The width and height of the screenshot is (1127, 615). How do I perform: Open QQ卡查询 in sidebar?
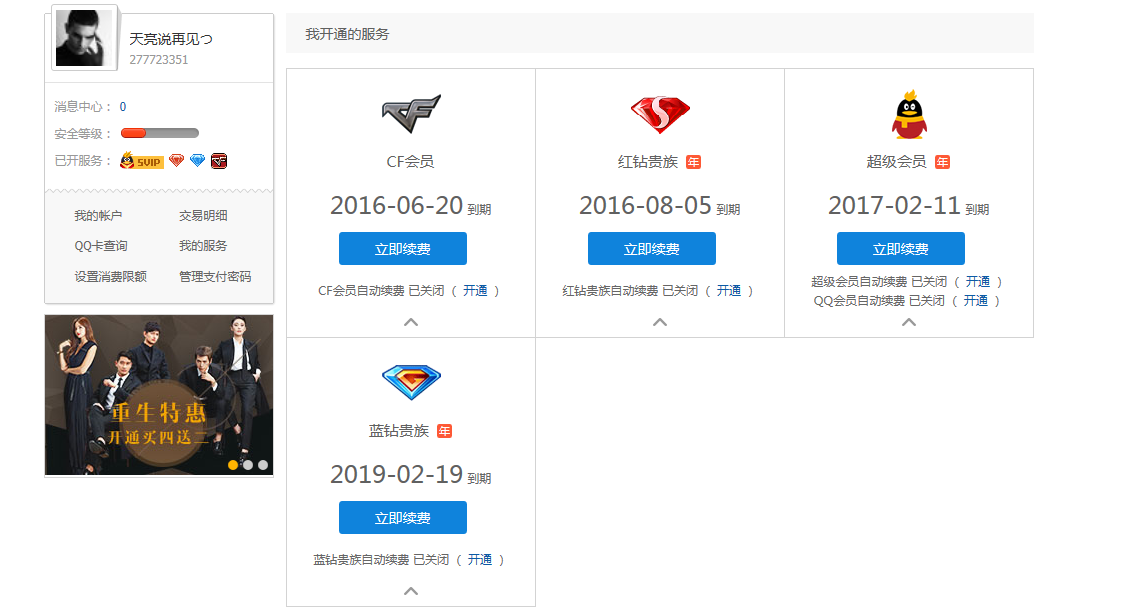pyautogui.click(x=101, y=246)
